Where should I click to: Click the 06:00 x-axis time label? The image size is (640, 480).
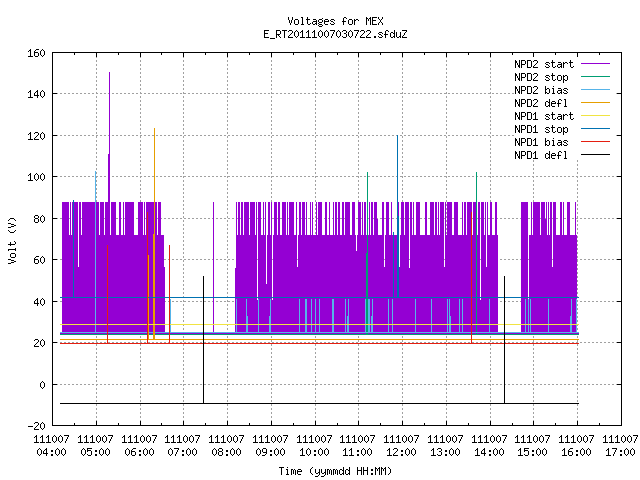pos(140,453)
